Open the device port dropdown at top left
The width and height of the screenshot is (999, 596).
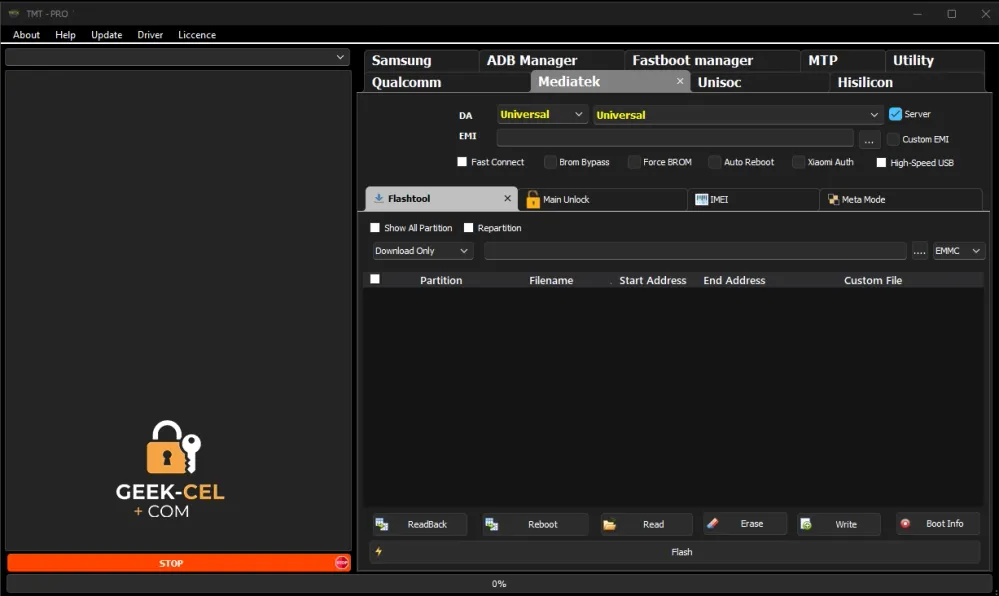coord(178,57)
